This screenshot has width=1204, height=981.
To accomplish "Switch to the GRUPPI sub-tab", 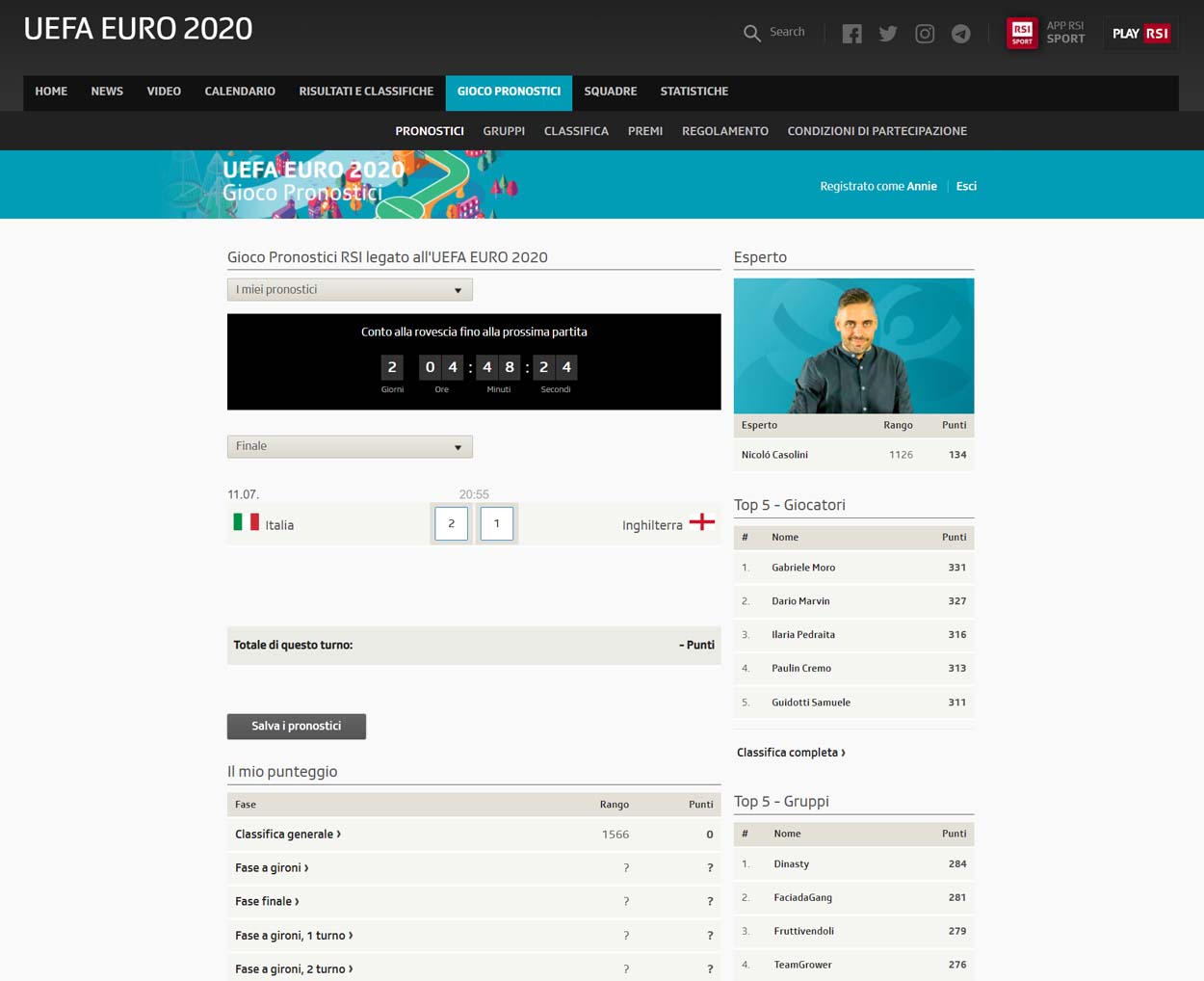I will point(504,131).
